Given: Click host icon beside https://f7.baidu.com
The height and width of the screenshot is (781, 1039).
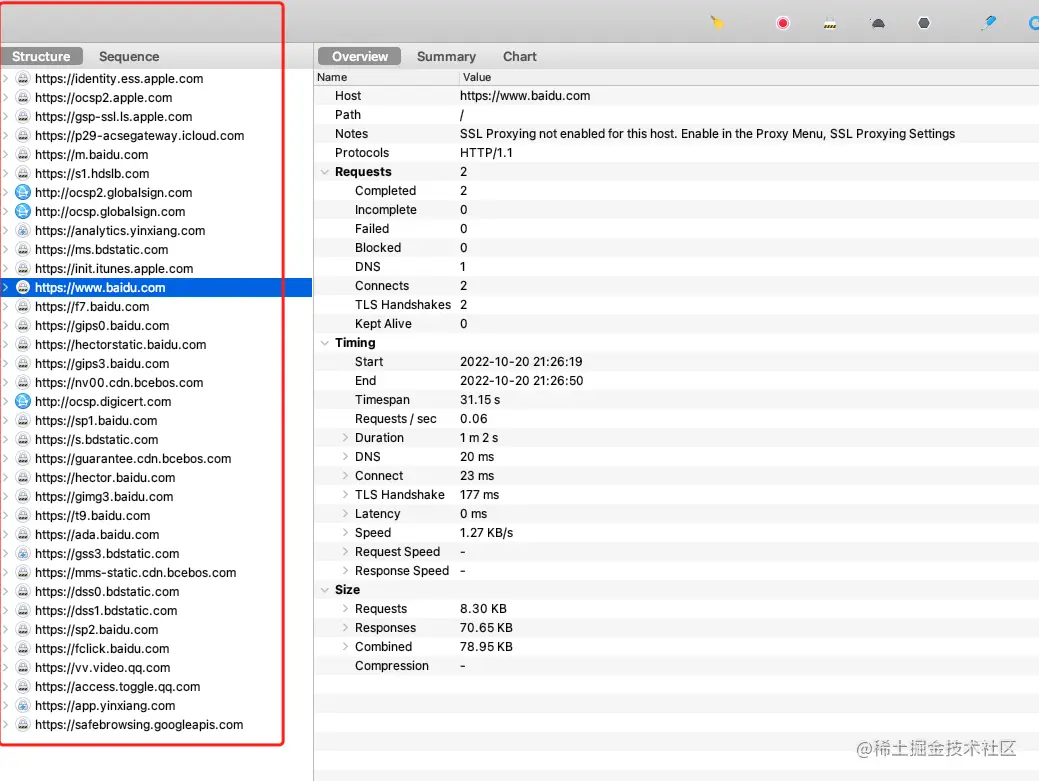Looking at the screenshot, I should [23, 307].
